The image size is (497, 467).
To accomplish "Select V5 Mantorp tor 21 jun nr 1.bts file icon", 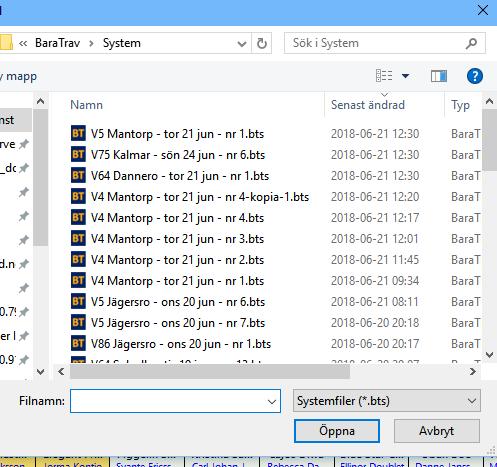I will pos(78,134).
